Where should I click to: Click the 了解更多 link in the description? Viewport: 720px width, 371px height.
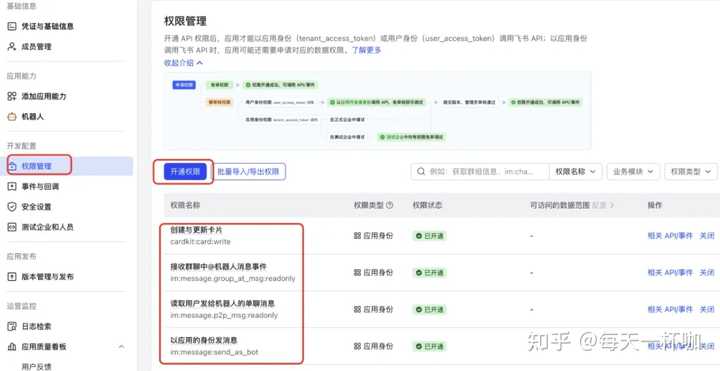click(366, 50)
